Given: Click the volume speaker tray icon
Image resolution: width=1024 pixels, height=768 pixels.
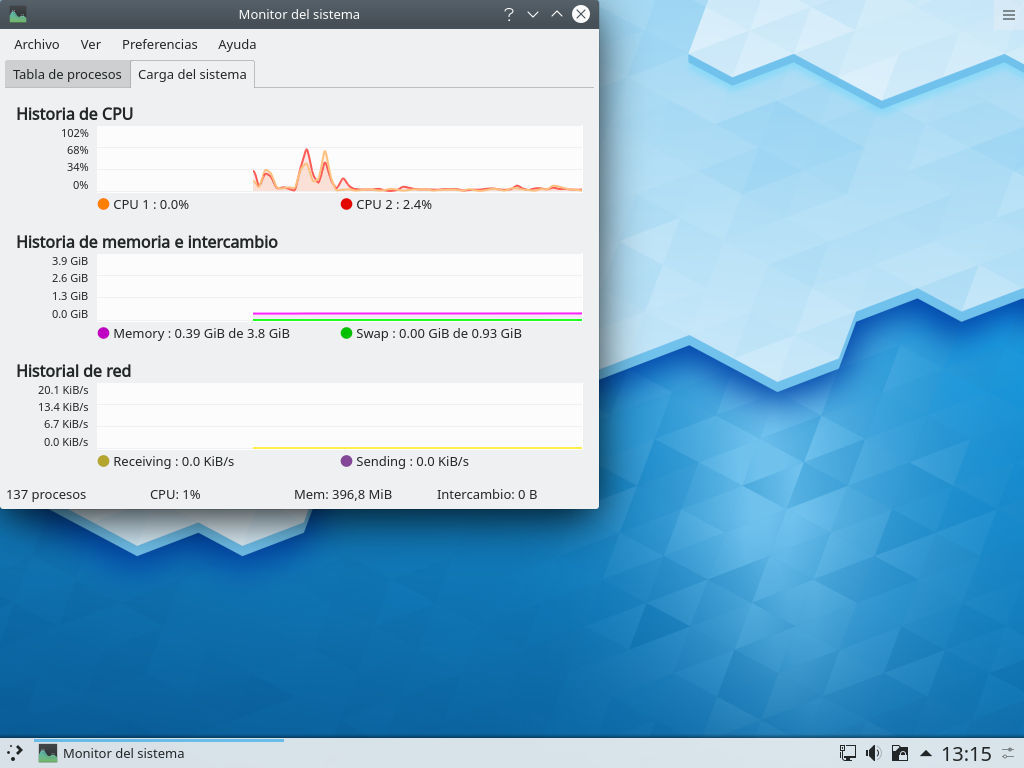Looking at the screenshot, I should click(x=873, y=753).
